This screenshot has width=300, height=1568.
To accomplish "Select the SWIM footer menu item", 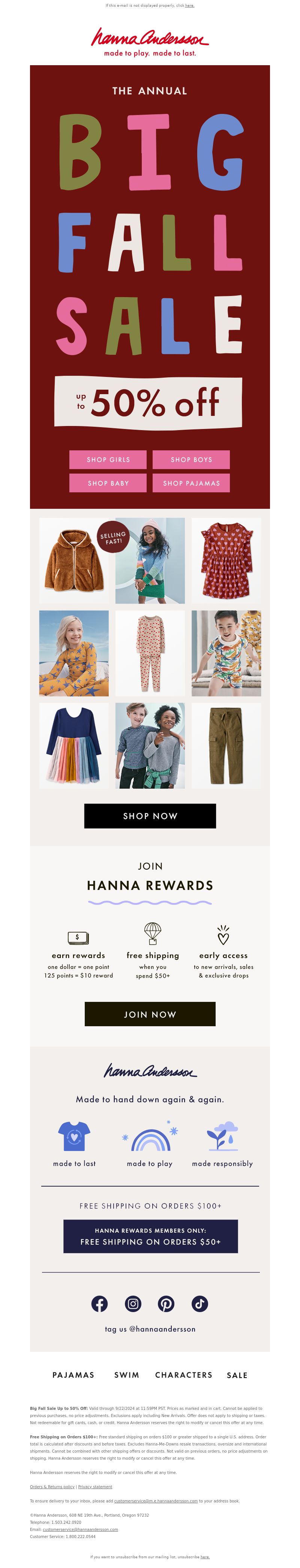I will point(126,1374).
